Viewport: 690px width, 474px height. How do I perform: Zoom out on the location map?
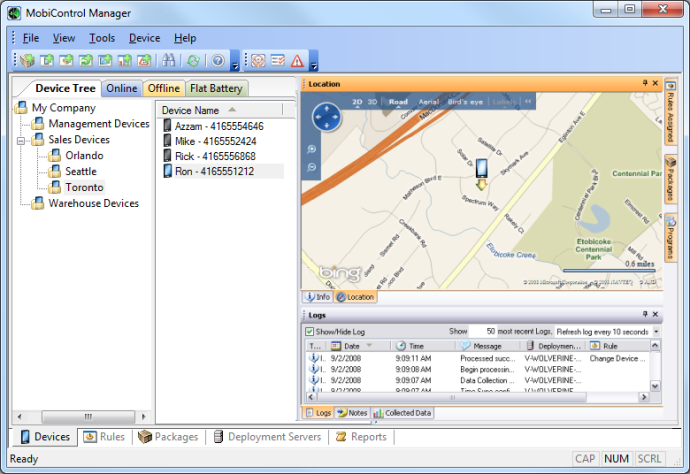coord(312,167)
